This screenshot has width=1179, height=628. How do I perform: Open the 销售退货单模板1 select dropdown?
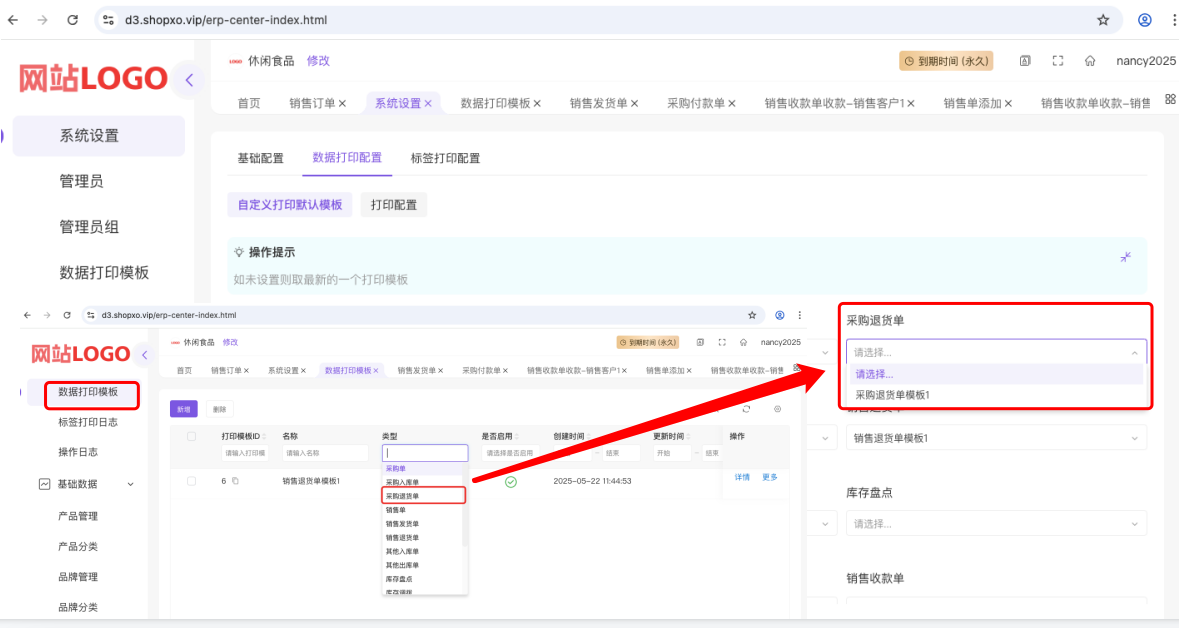(x=996, y=438)
